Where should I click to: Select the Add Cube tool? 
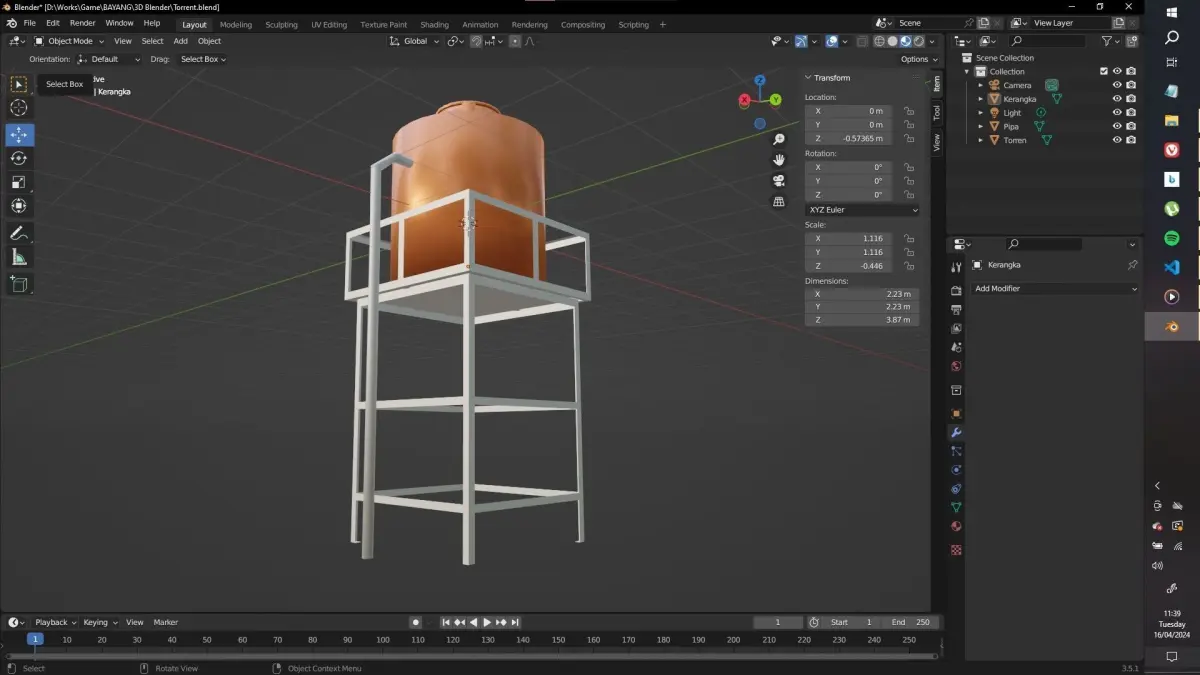19,284
